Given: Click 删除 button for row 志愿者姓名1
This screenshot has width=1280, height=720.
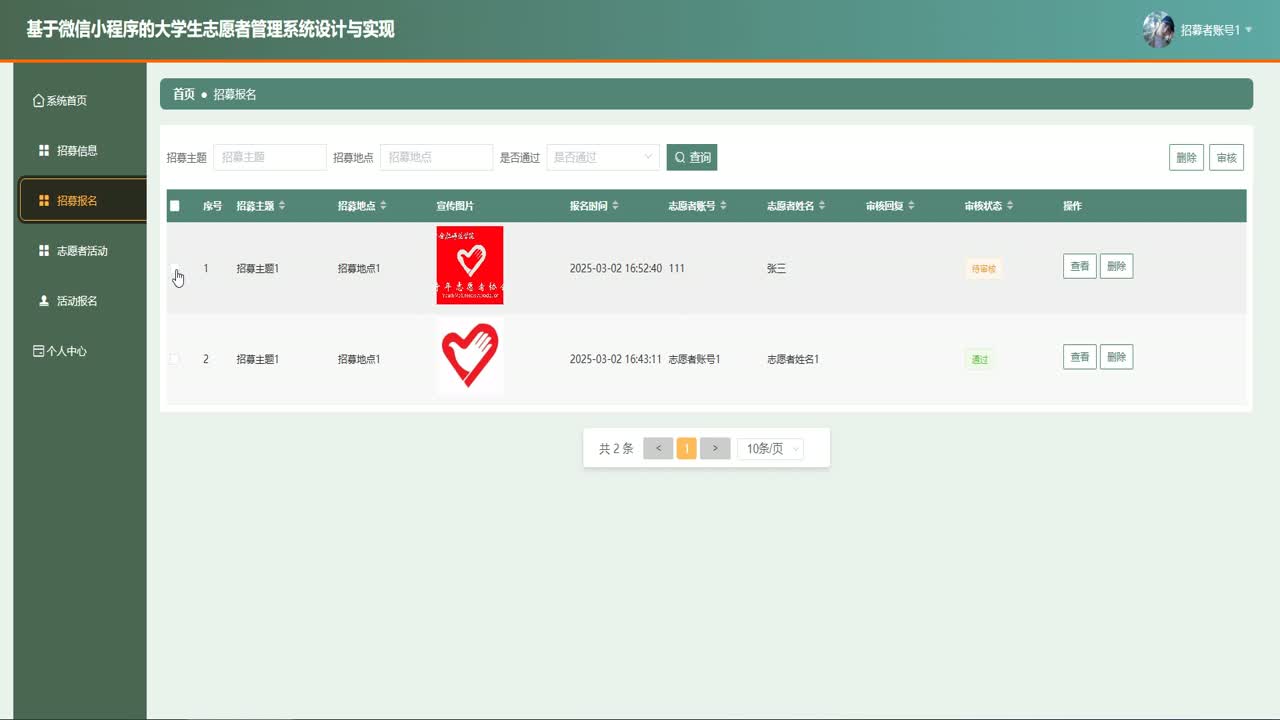Looking at the screenshot, I should pyautogui.click(x=1116, y=357).
